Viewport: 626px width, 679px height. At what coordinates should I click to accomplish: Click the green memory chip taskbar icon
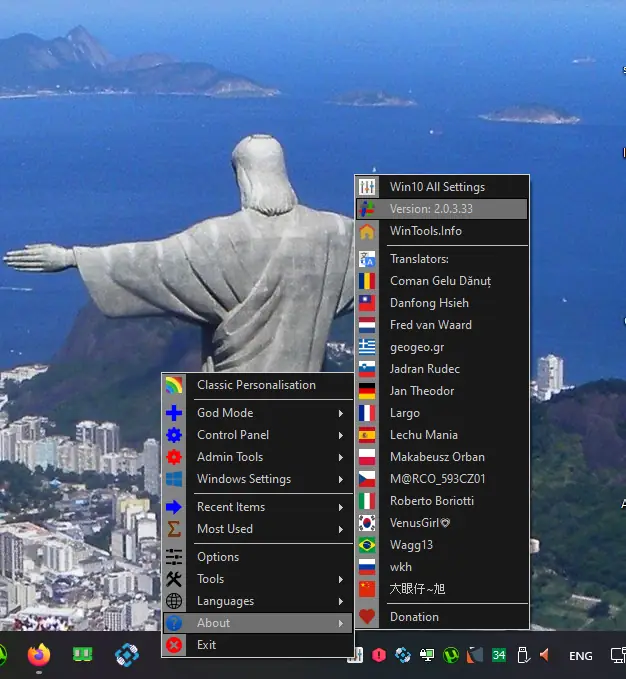(83, 654)
